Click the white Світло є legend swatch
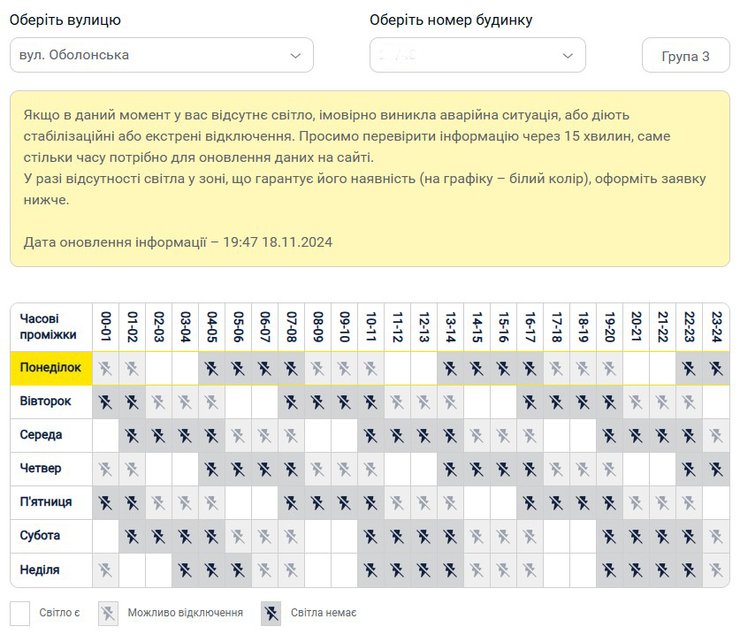Viewport: 740px width, 635px height. (x=20, y=613)
